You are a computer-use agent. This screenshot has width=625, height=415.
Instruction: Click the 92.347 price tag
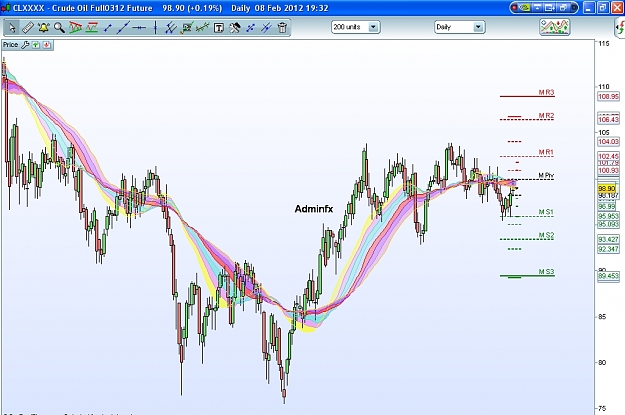(608, 249)
